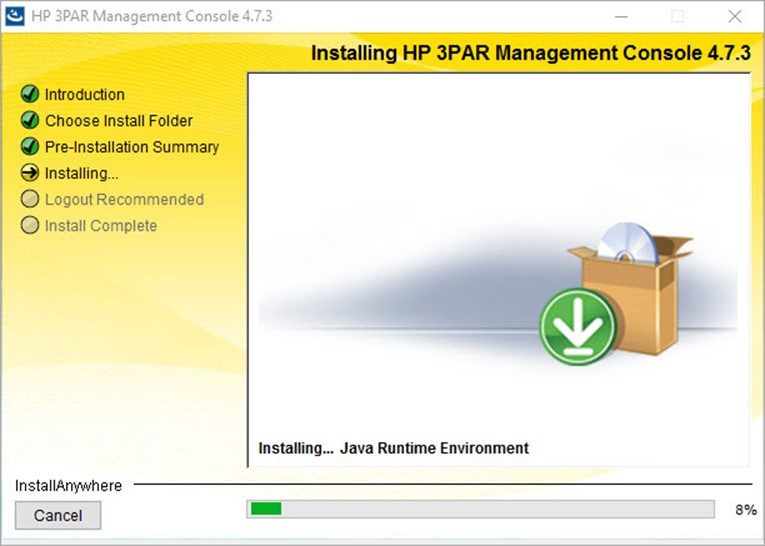Screen dimensions: 765x546
Task: Click the checkmark icon beside Choose Install Folder
Action: [x=30, y=120]
